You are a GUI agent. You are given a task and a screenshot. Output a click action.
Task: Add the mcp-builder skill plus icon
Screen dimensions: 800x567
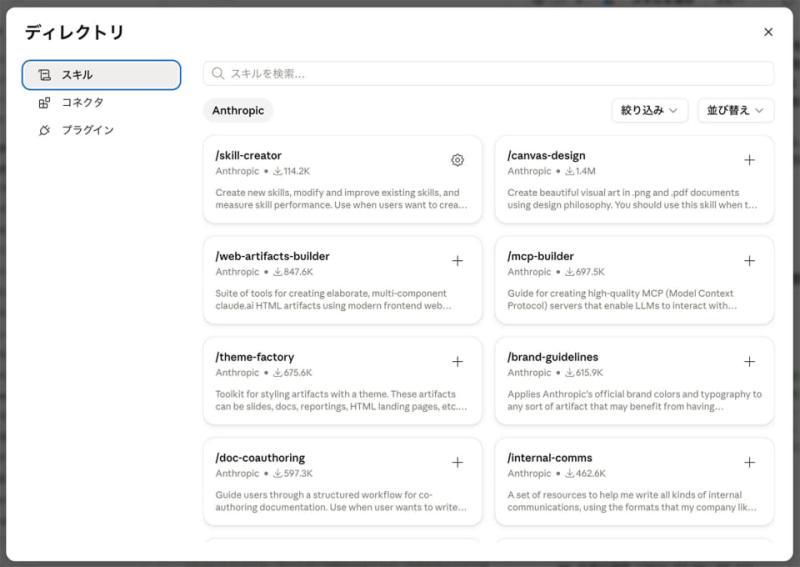pos(749,261)
